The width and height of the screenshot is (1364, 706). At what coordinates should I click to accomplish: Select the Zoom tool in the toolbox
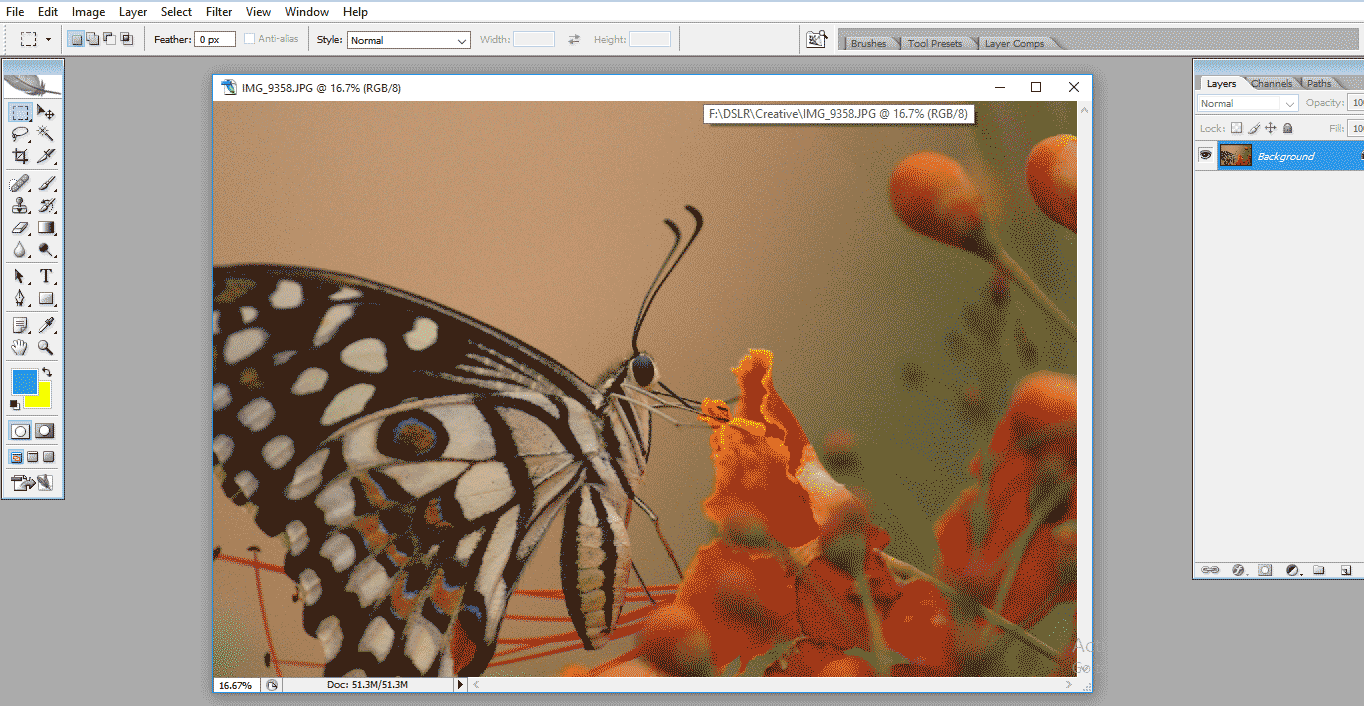(47, 347)
